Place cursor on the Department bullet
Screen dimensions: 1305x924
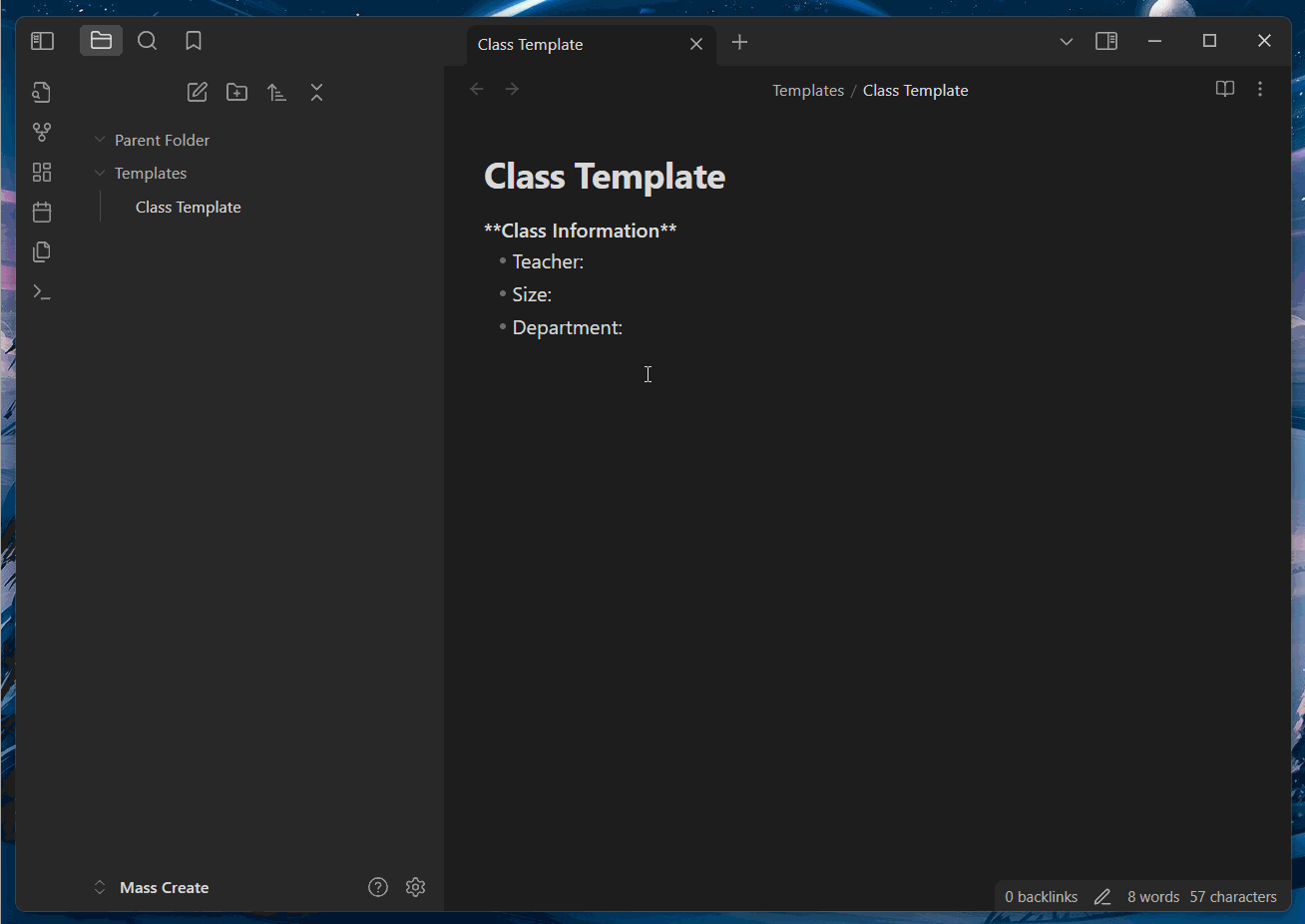point(568,327)
